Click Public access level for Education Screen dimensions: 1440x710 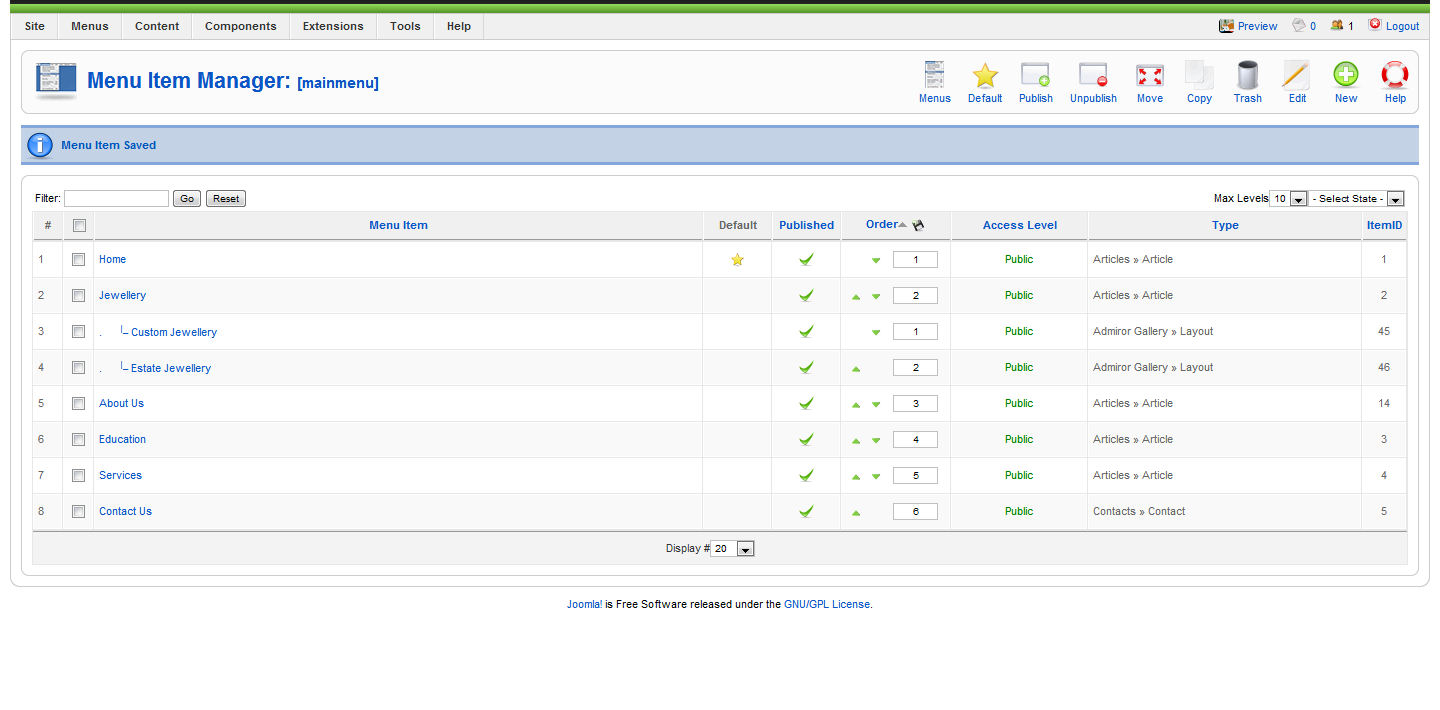tap(1019, 439)
